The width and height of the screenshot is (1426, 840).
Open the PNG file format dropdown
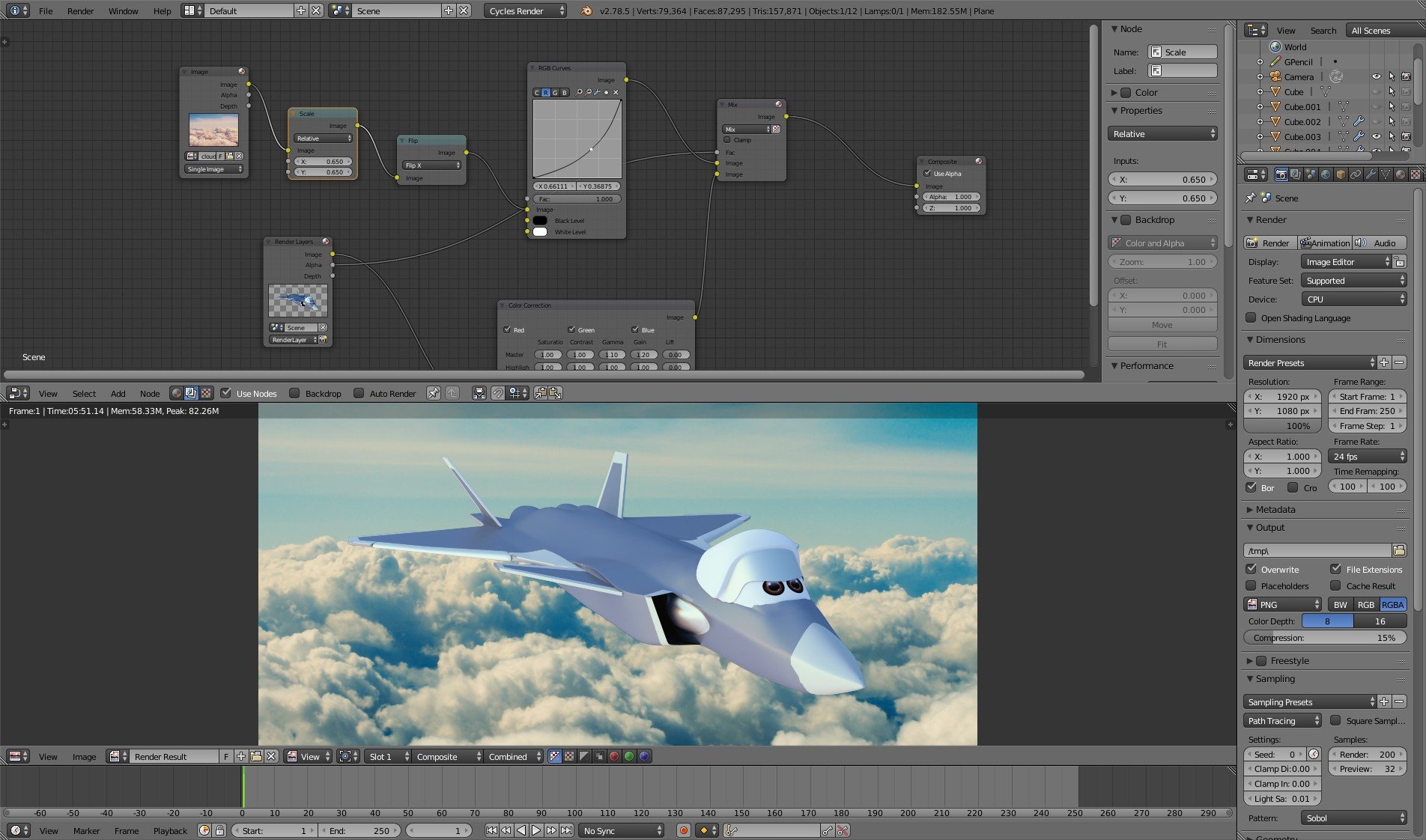[1283, 604]
